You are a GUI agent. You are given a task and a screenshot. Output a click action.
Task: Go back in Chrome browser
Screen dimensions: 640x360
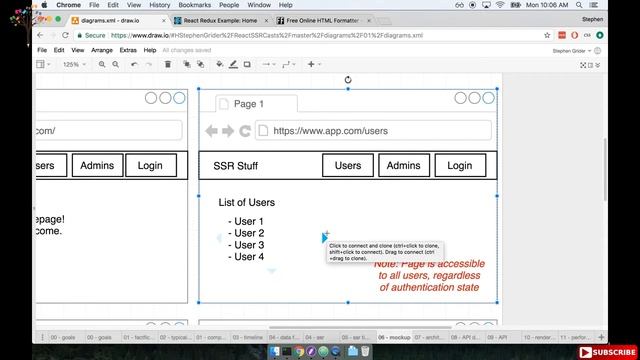pos(40,36)
